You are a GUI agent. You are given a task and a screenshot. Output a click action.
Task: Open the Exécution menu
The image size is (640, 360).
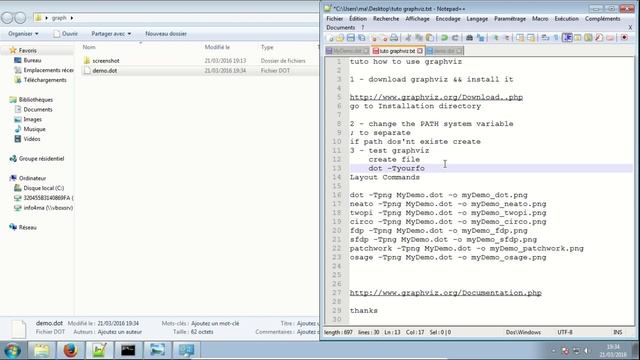pyautogui.click(x=567, y=19)
